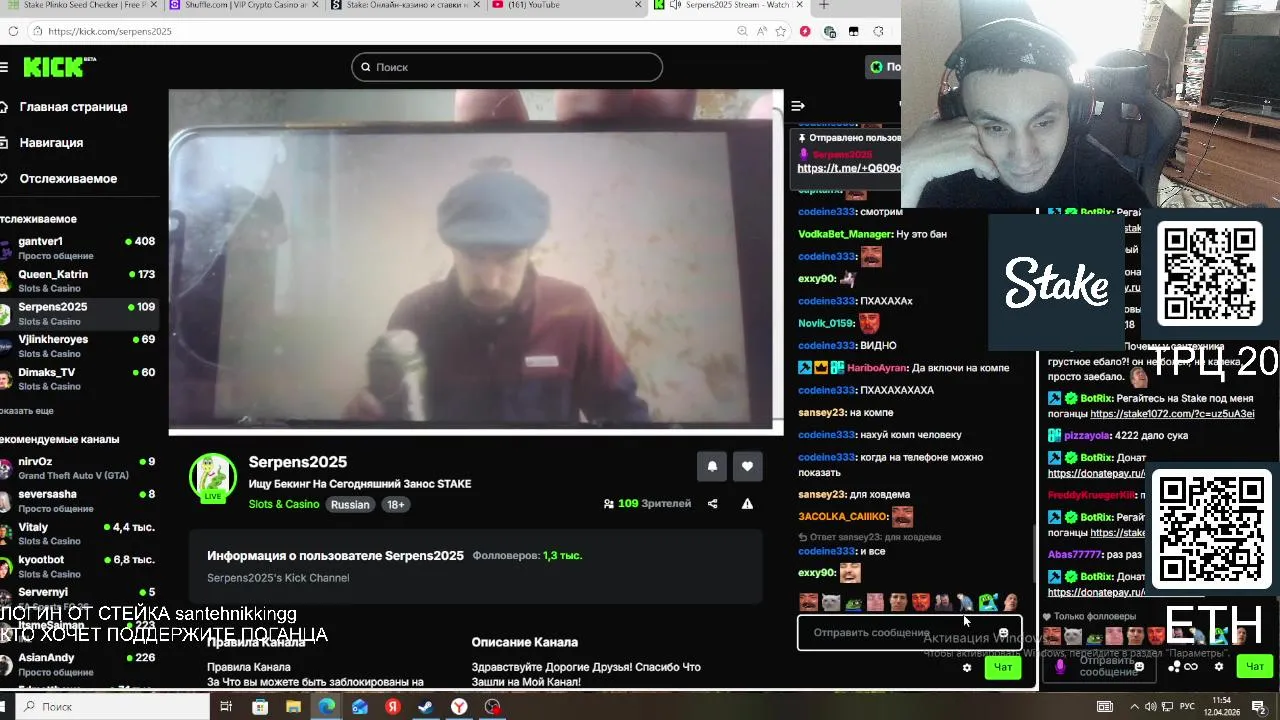Open Task View on taskbar

(226, 706)
